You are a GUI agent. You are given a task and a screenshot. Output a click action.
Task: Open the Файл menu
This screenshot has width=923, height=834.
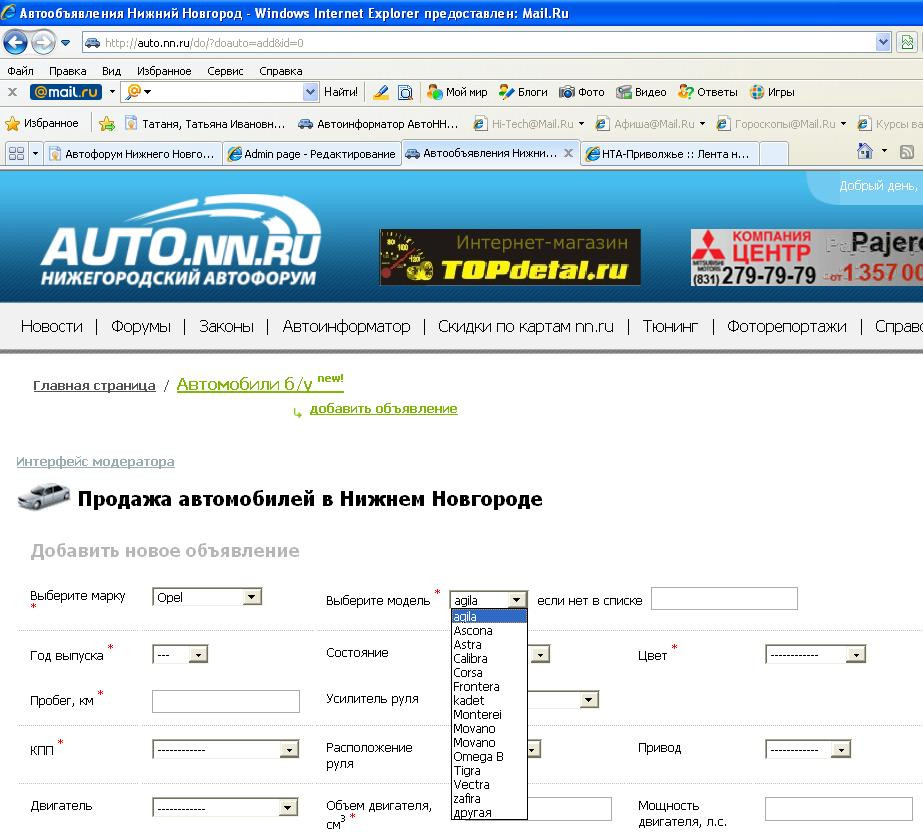21,71
